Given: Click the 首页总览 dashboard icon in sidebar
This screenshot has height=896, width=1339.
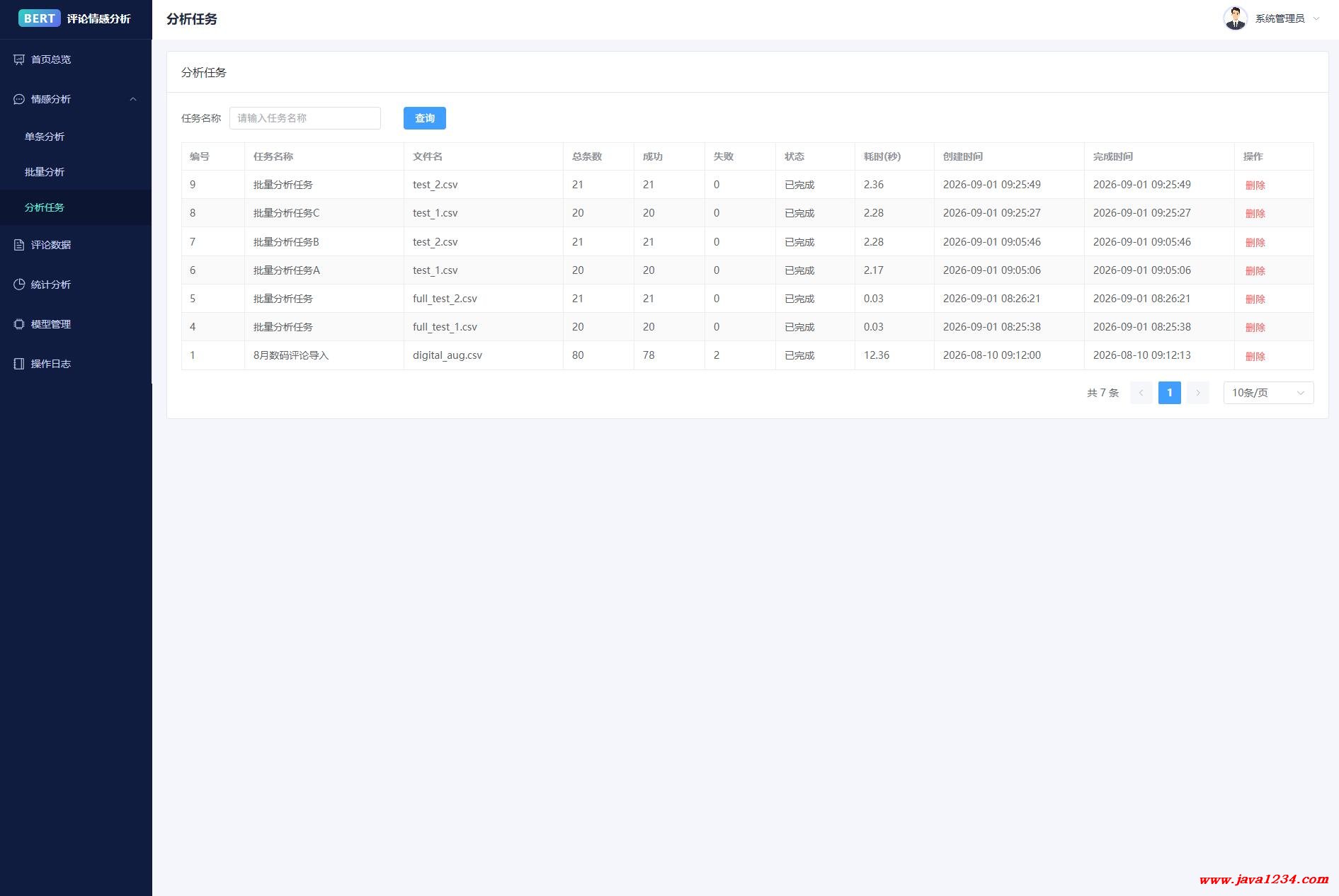Looking at the screenshot, I should click(x=19, y=59).
